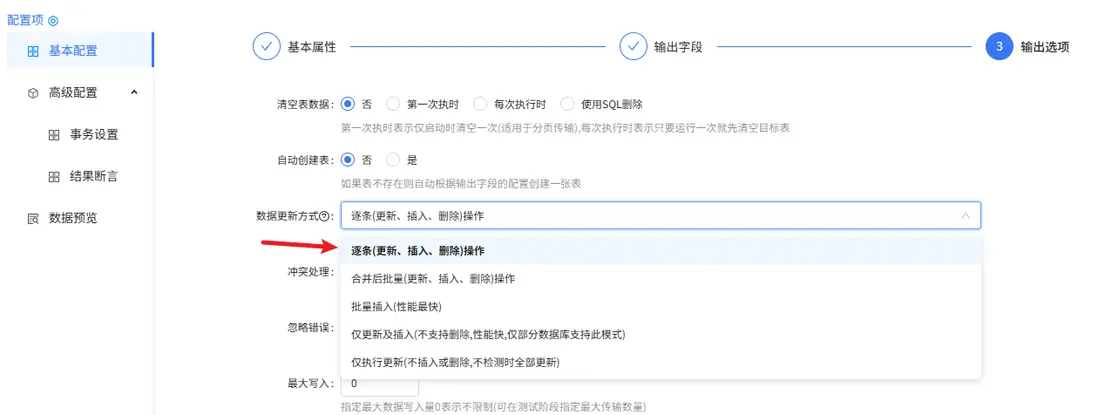The width and height of the screenshot is (1098, 415).
Task: Choose 仅更新及插入 option
Action: point(660,335)
